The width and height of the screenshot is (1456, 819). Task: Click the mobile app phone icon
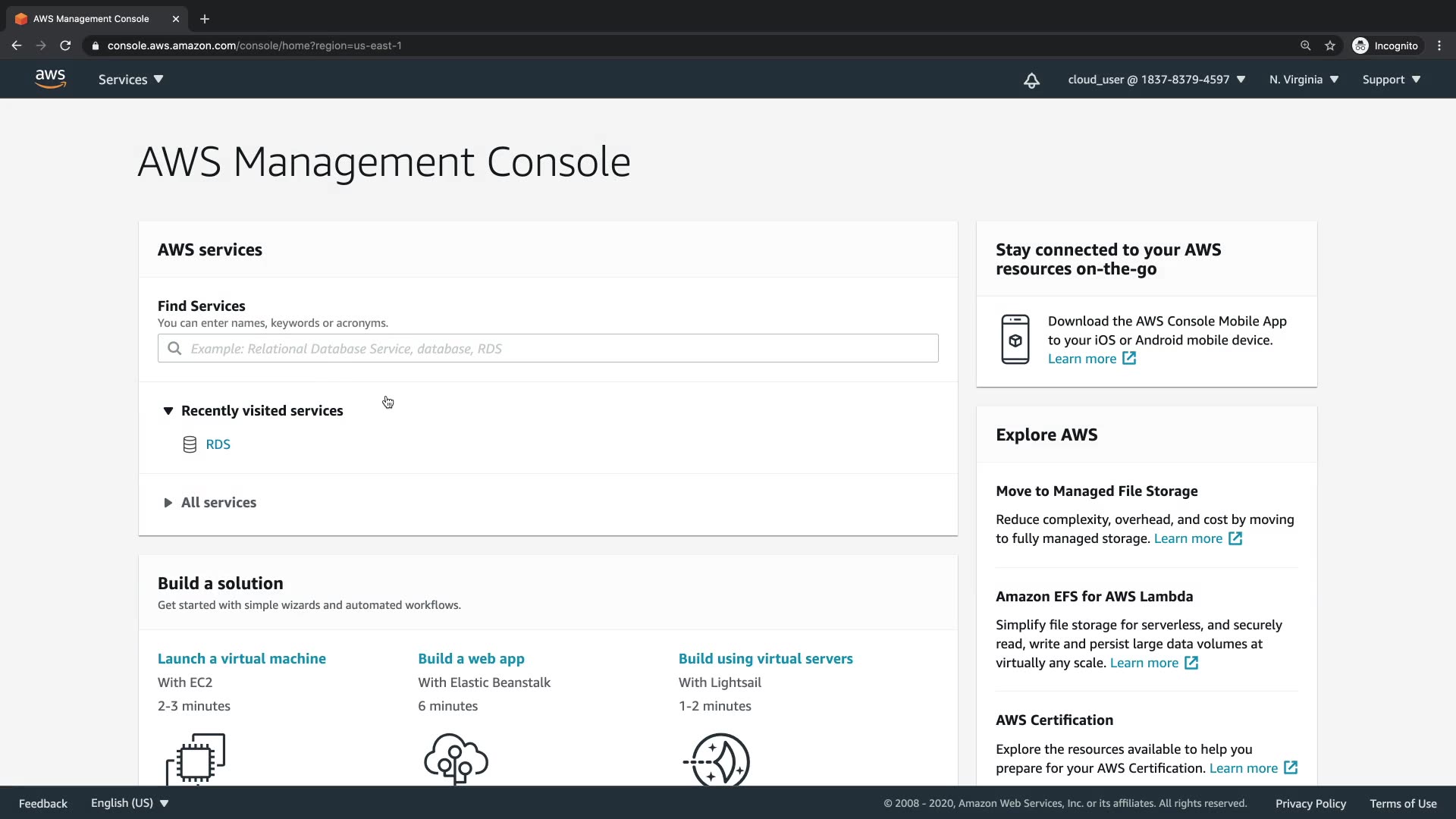coord(1015,340)
